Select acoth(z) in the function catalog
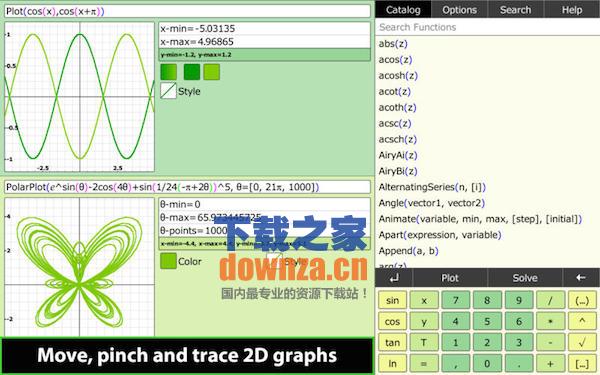This screenshot has height=375, width=600. 397,108
